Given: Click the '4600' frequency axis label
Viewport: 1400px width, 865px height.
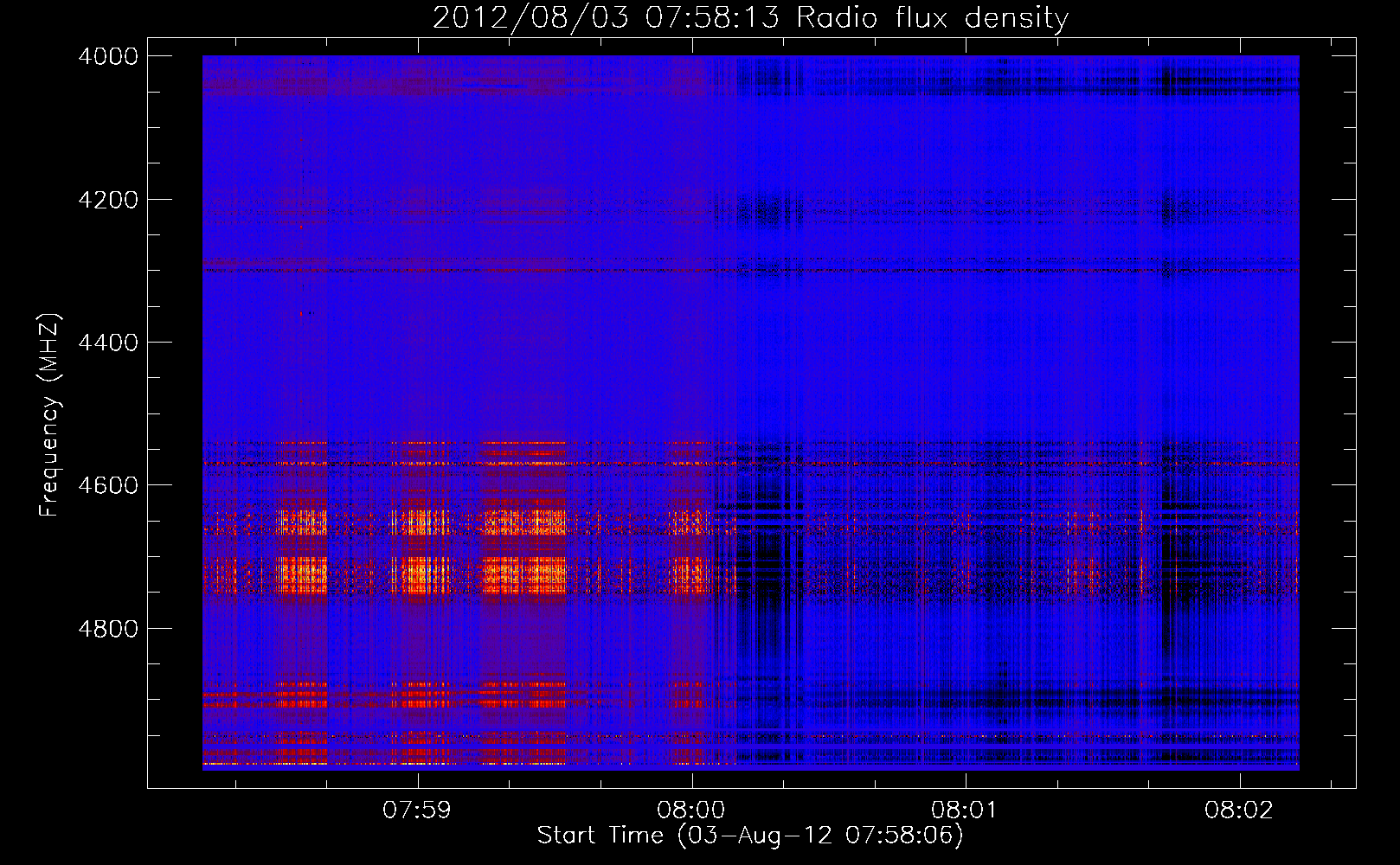Looking at the screenshot, I should [x=108, y=485].
